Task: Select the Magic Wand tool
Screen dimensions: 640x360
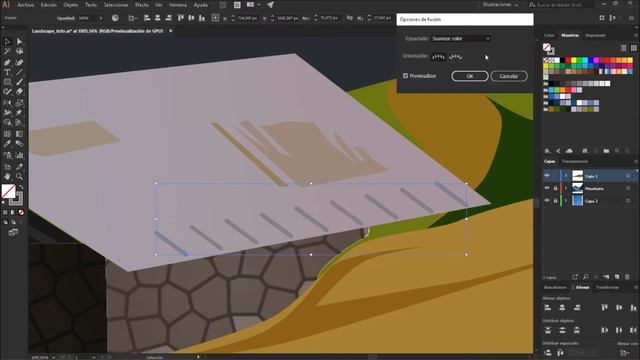Action: click(7, 51)
